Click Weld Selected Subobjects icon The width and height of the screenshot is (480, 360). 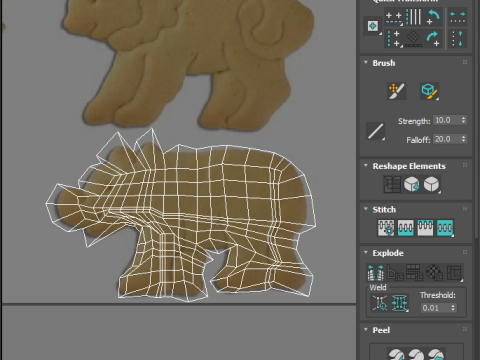coord(400,303)
